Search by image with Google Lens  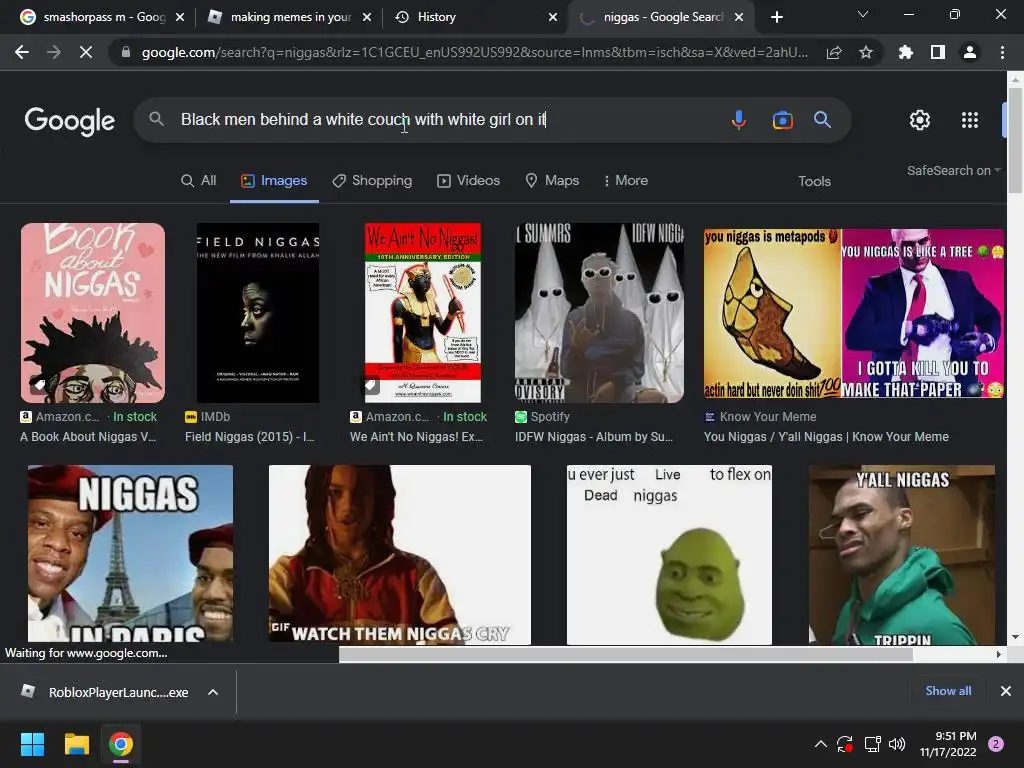pos(782,120)
